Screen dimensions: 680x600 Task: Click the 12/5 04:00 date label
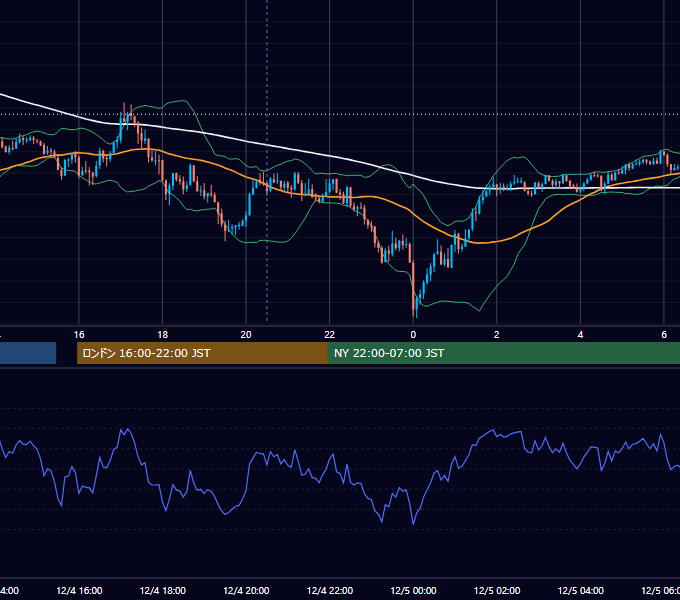coord(581,590)
